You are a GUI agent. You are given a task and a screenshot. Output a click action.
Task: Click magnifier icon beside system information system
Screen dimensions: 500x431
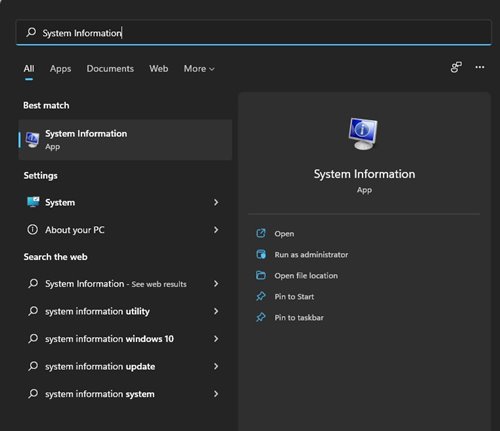(33, 394)
